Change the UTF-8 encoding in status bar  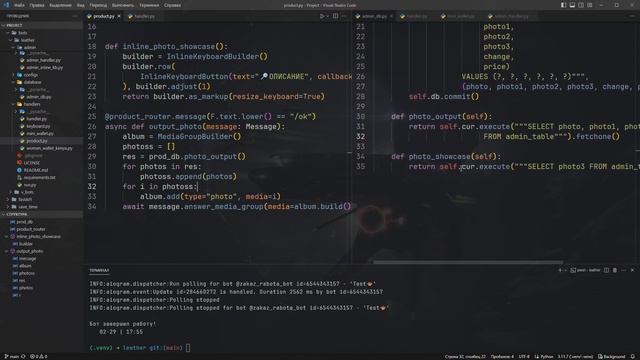(x=524, y=356)
